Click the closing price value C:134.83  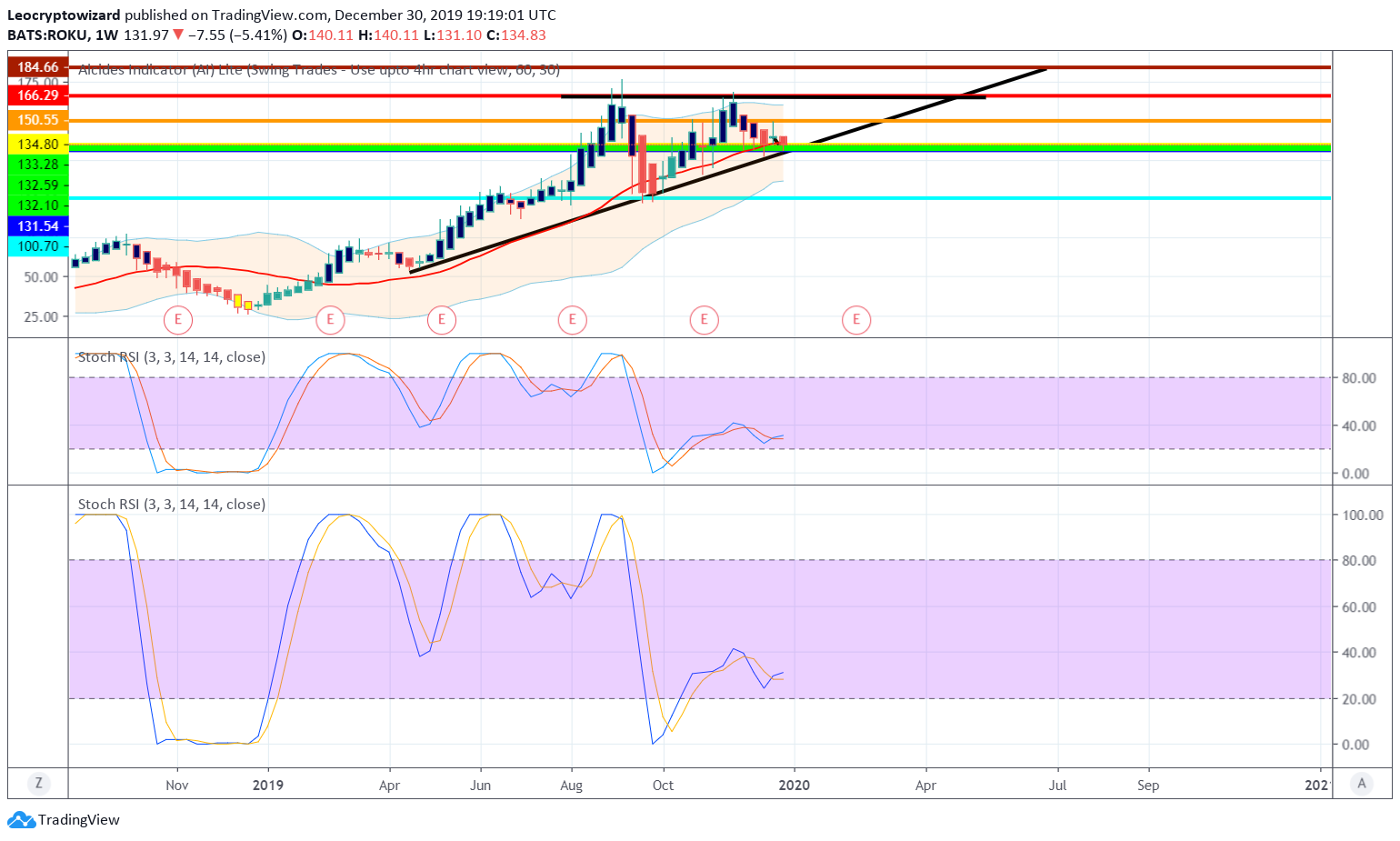(516, 35)
